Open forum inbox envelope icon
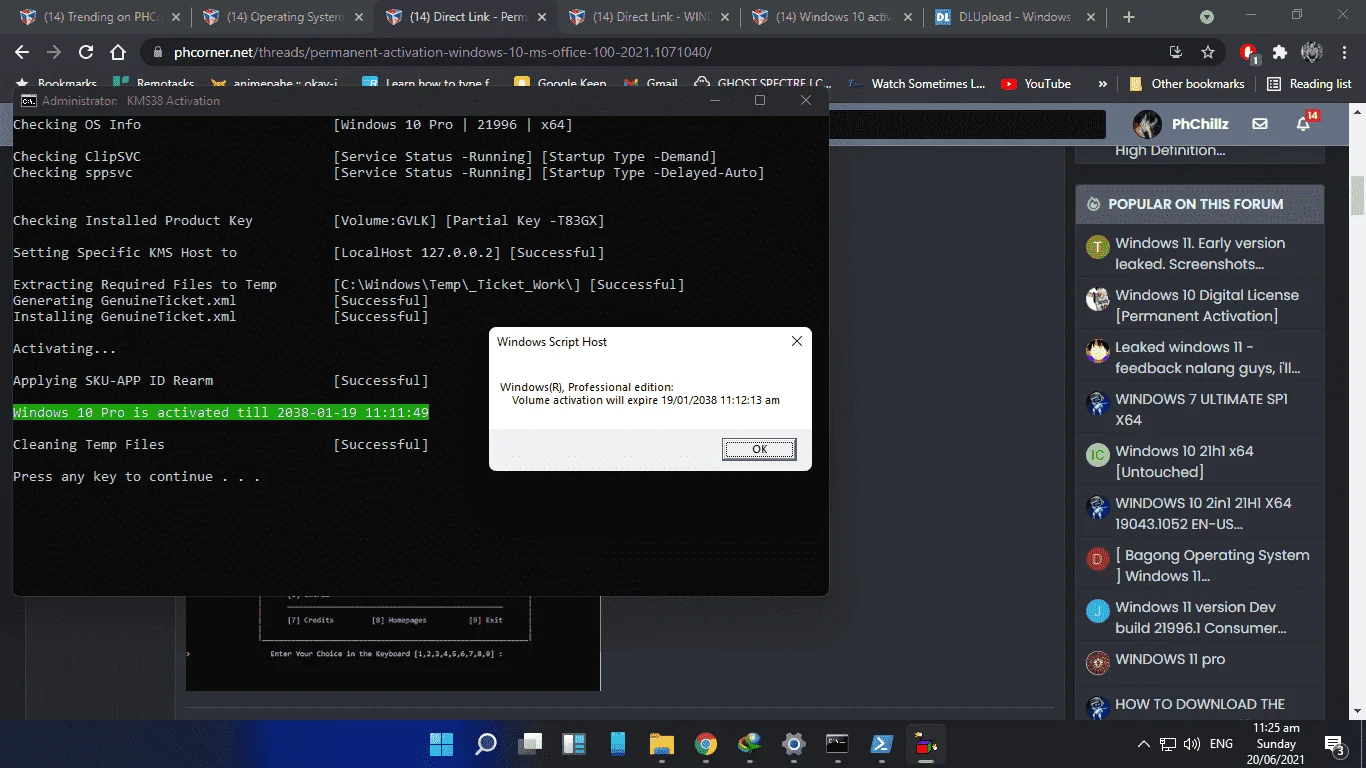Viewport: 1366px width, 768px height. coord(1260,124)
